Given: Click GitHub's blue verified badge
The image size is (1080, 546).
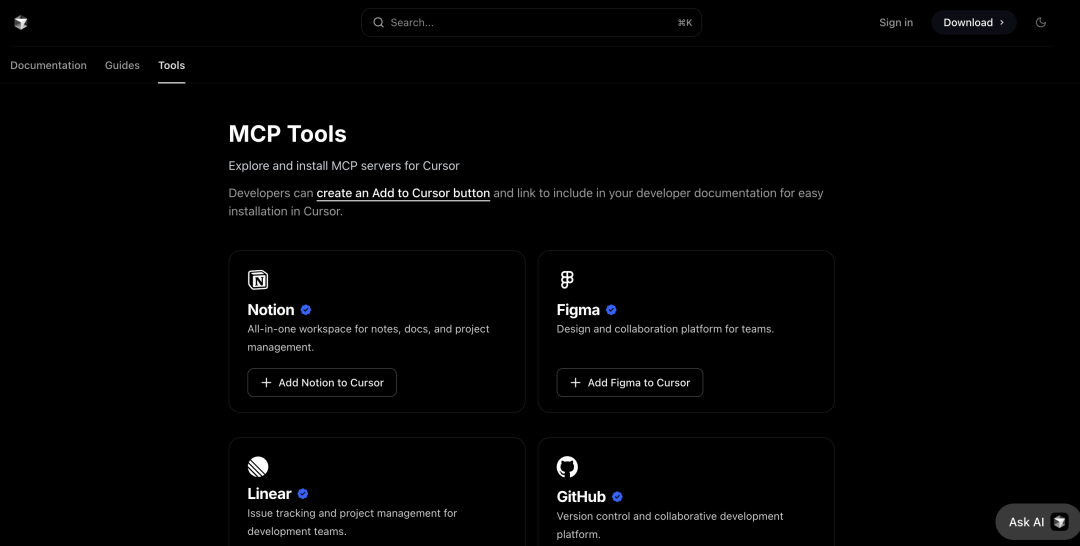Looking at the screenshot, I should point(617,497).
